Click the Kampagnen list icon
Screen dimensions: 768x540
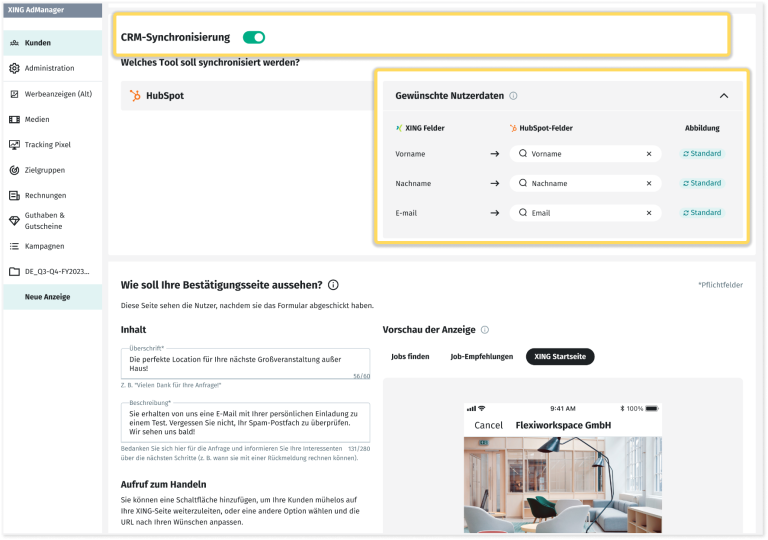[15, 246]
